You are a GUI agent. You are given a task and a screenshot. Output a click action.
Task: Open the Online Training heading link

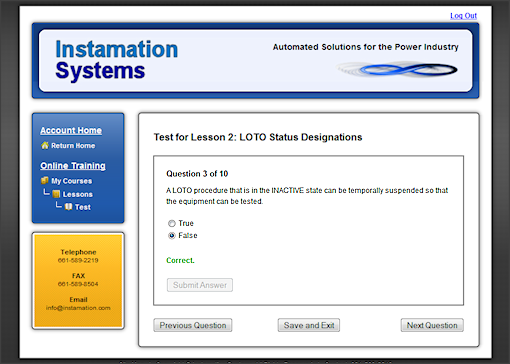pyautogui.click(x=73, y=166)
